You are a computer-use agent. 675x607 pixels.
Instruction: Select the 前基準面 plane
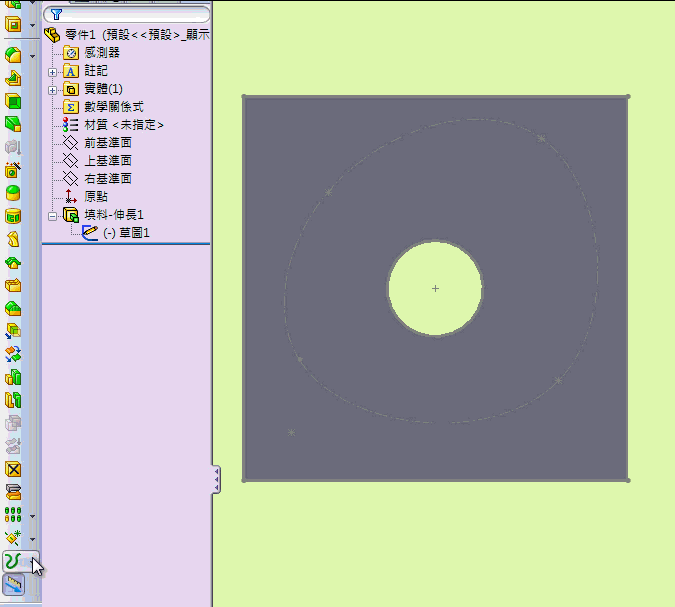click(97, 142)
